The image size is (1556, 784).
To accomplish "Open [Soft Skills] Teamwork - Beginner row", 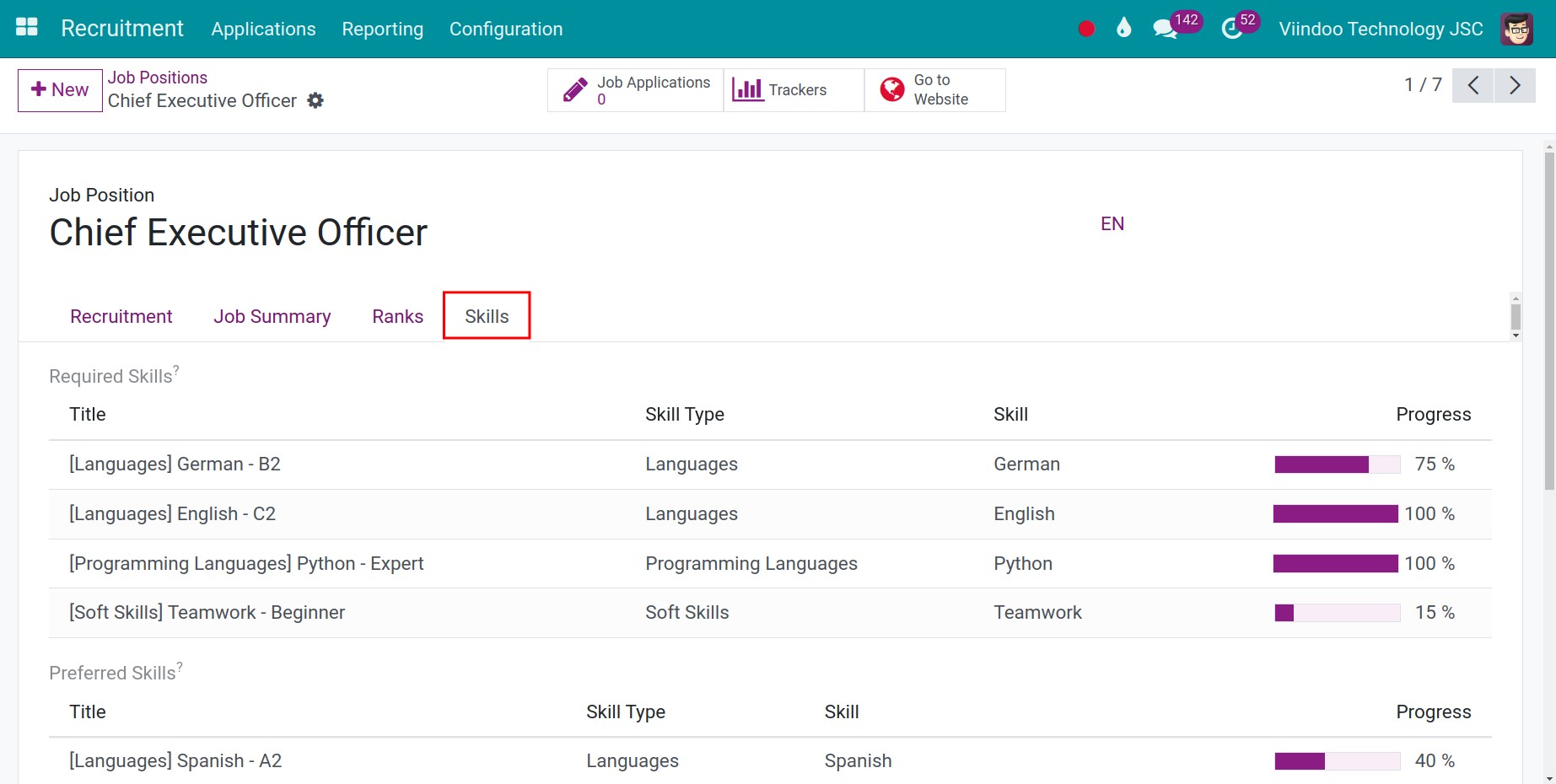I will (x=770, y=613).
